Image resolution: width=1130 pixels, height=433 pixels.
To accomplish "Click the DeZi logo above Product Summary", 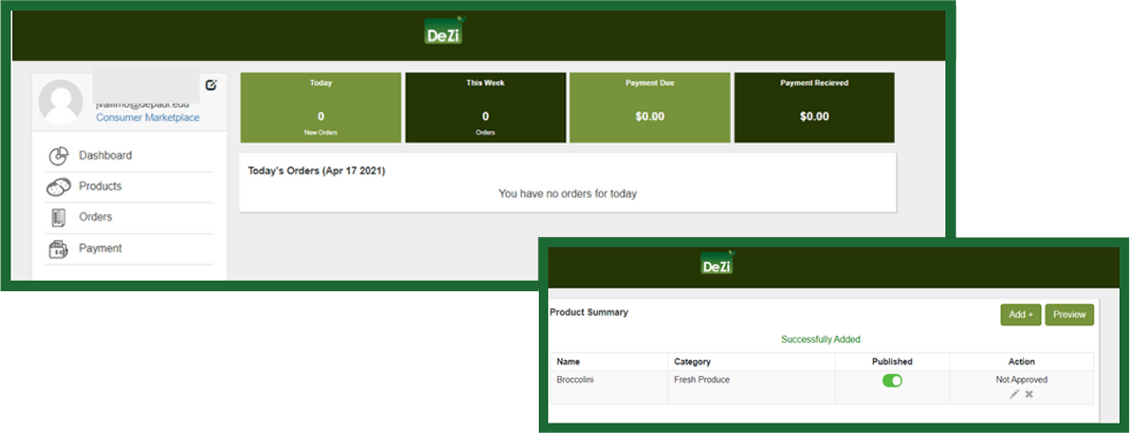I will (x=717, y=266).
